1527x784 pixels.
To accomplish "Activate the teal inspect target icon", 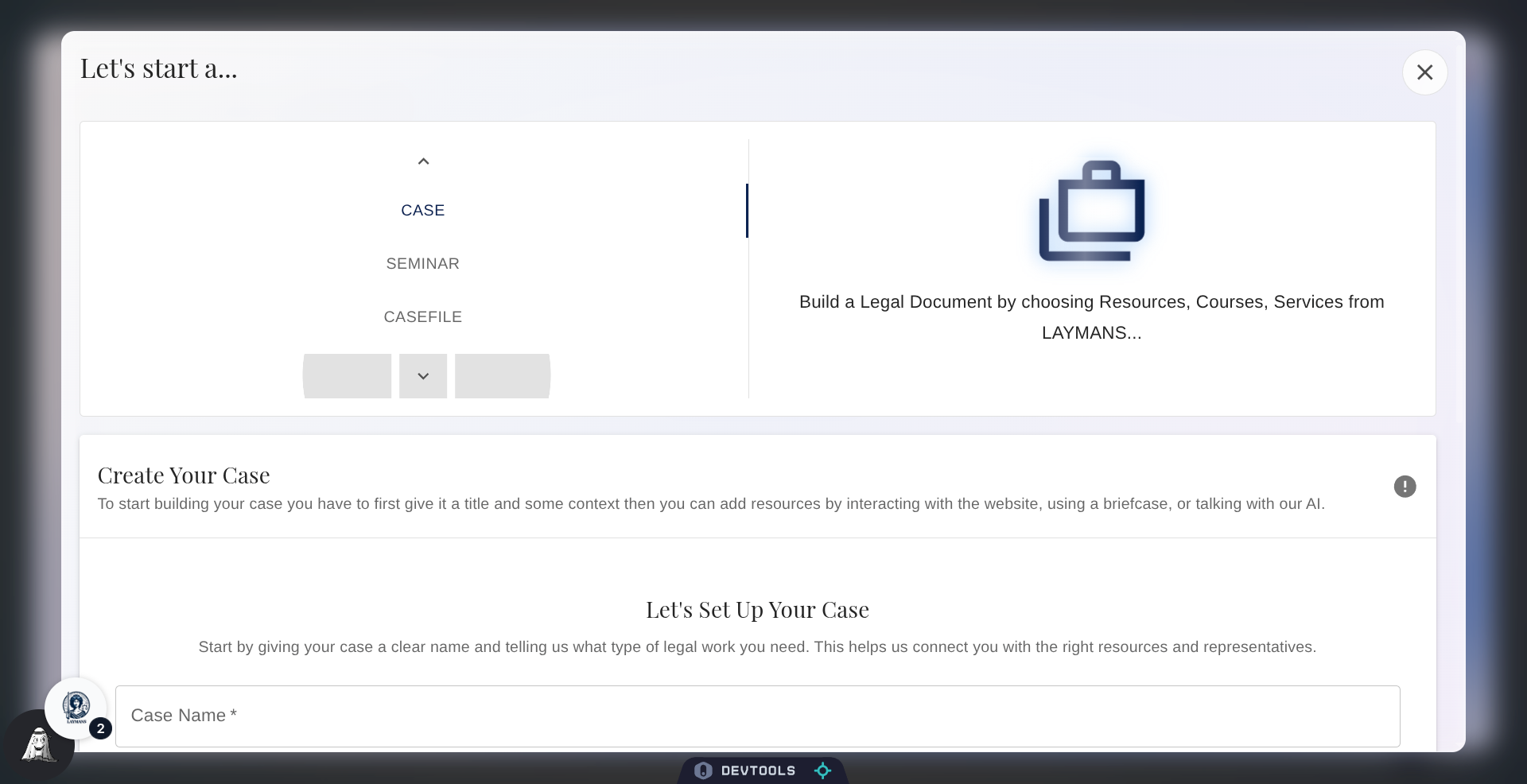I will click(822, 770).
